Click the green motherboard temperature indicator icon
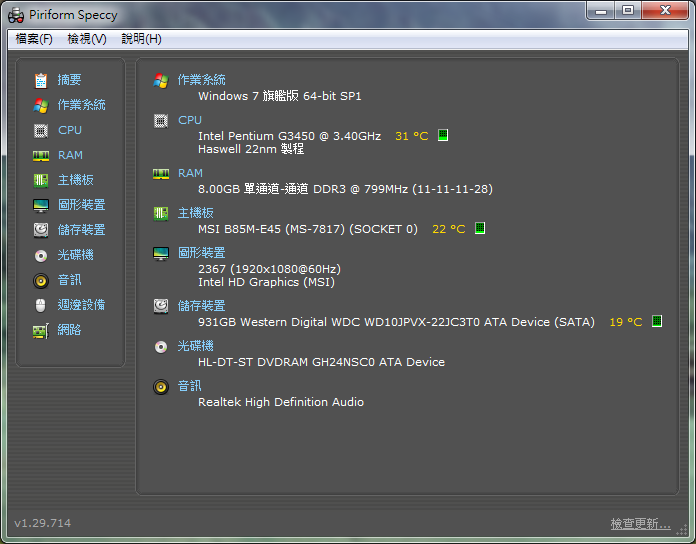 [x=480, y=228]
